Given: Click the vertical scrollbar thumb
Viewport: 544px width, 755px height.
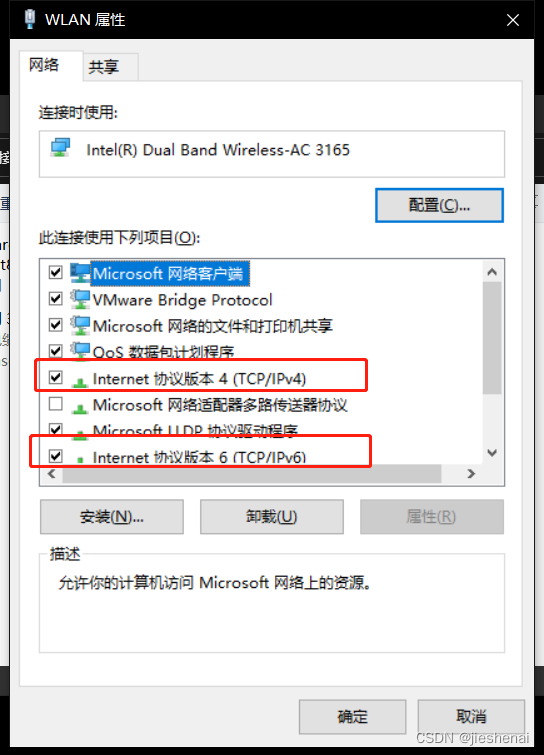Looking at the screenshot, I should (x=492, y=338).
